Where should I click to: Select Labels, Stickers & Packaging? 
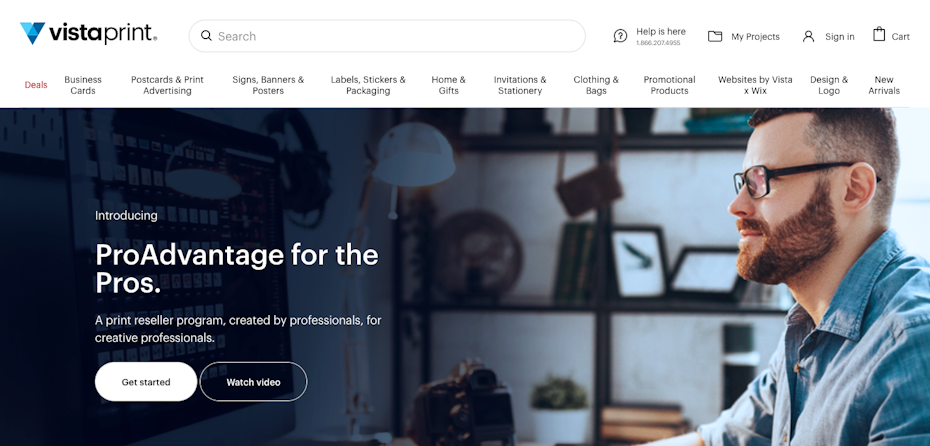point(368,85)
